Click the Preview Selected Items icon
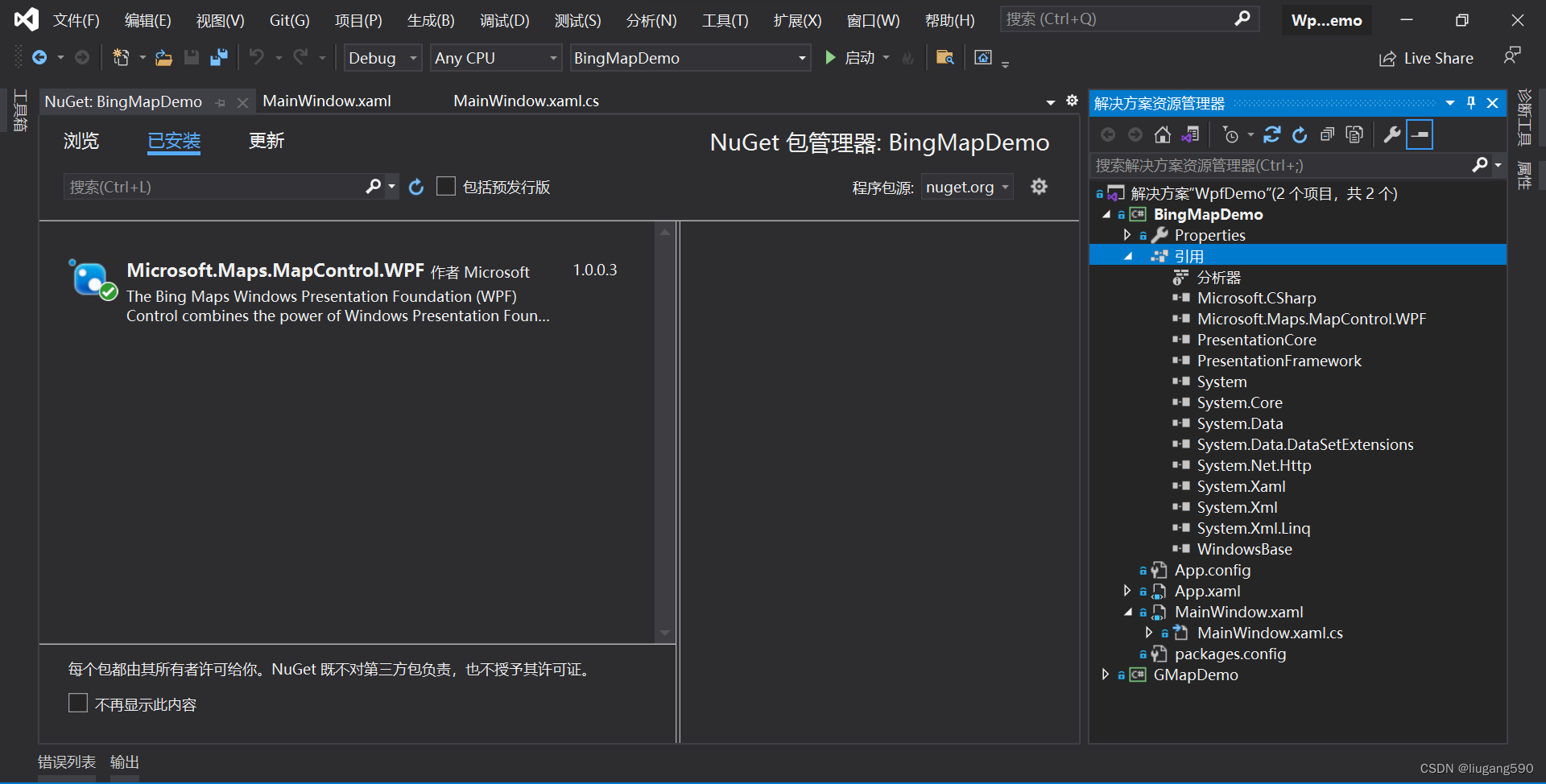Screen dimensions: 1546x784 (1420, 134)
